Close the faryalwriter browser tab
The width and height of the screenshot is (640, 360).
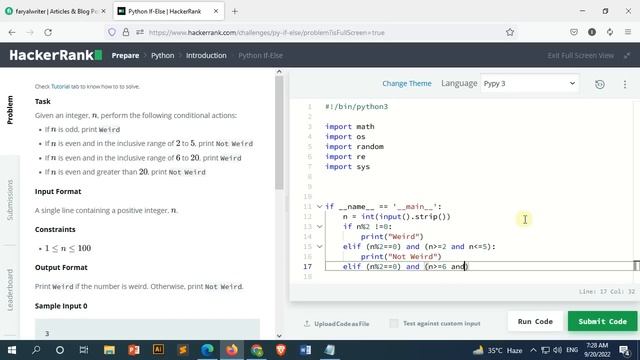[x=103, y=11]
